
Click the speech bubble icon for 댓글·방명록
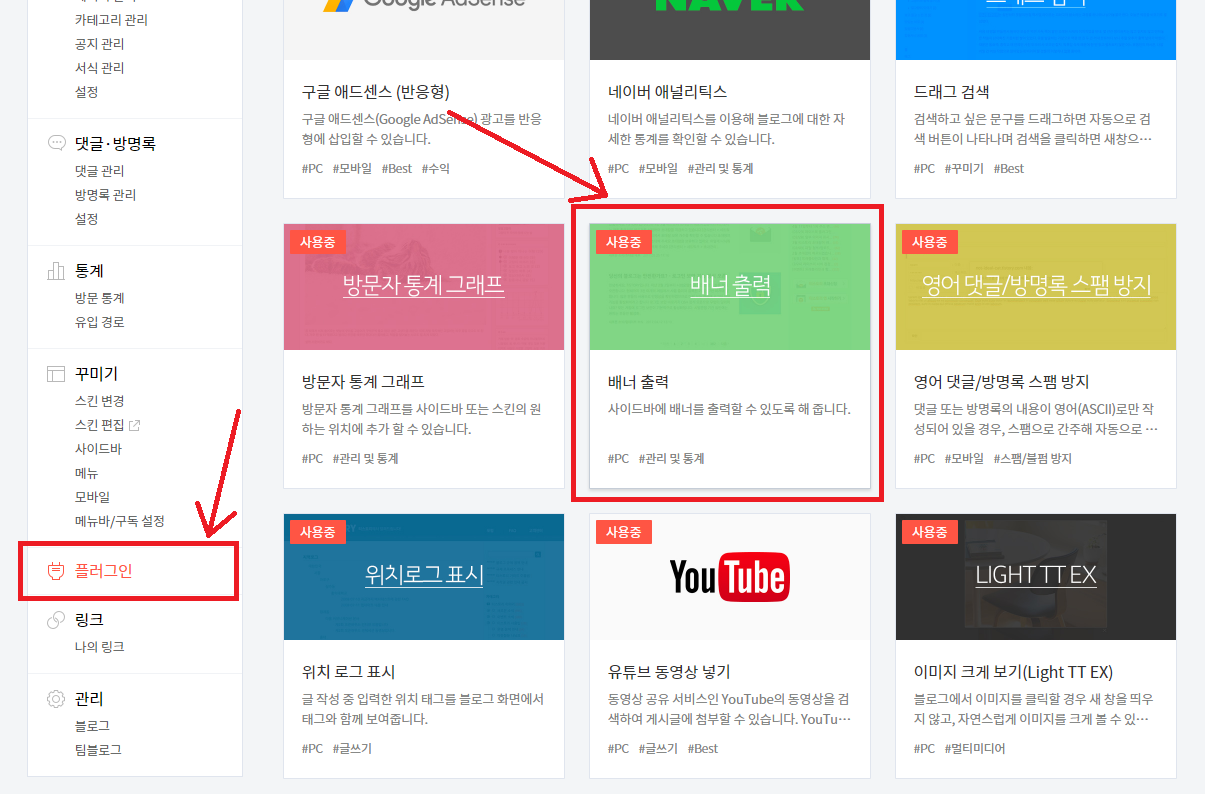pyautogui.click(x=56, y=143)
